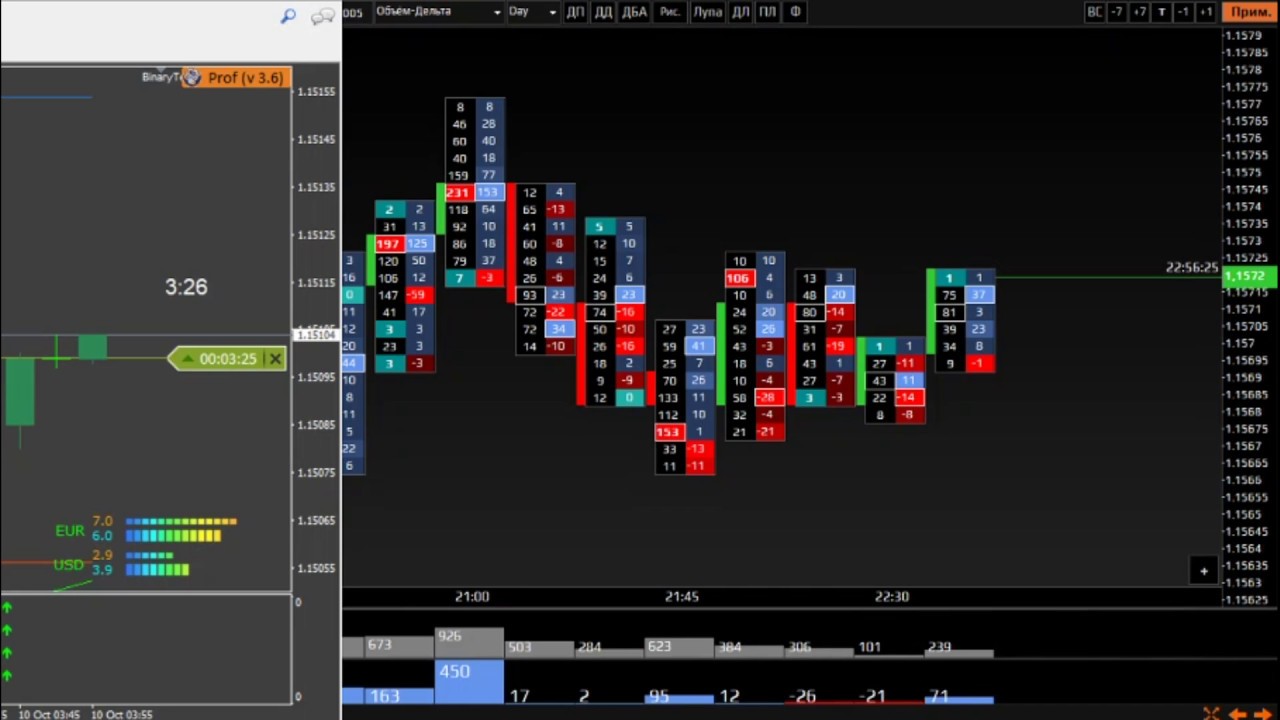Click the Прим. apply button
Viewport: 1280px width, 720px height.
(1251, 12)
